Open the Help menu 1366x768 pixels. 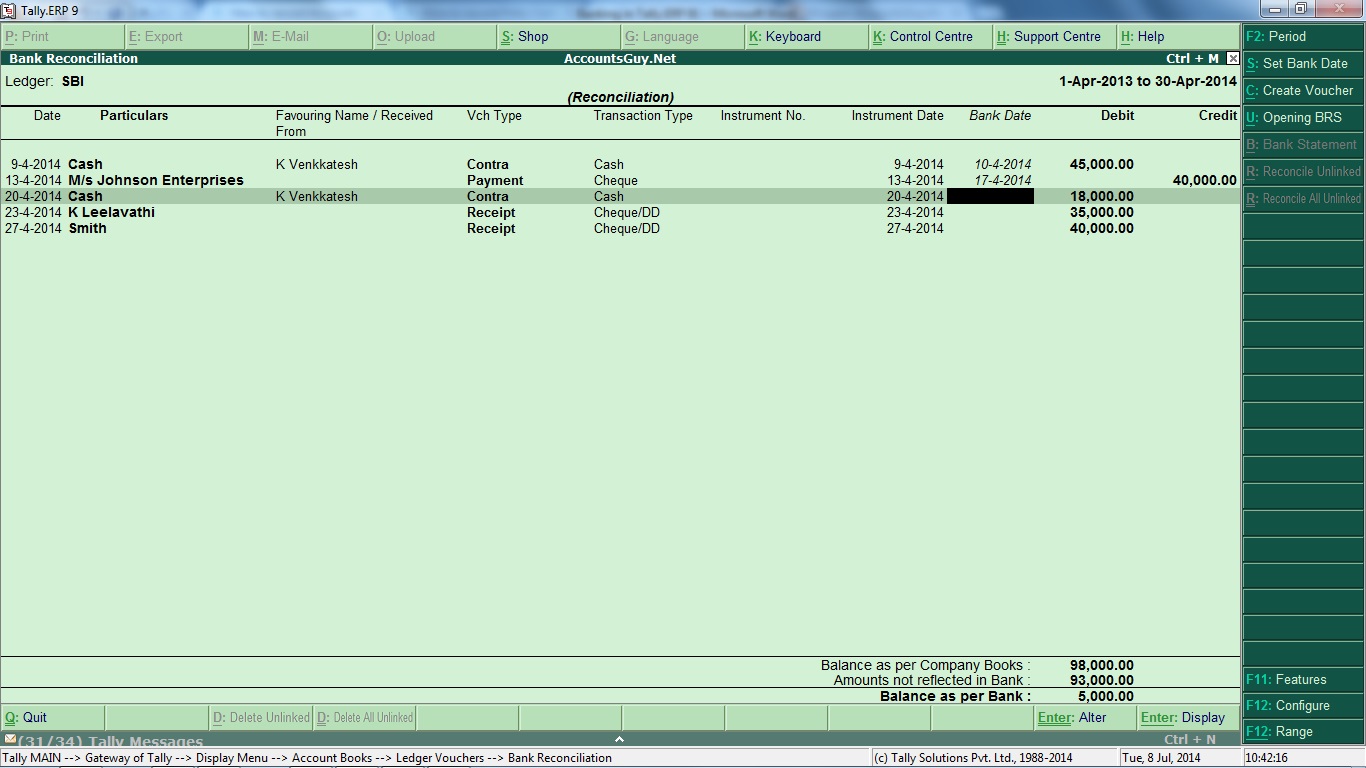pos(1178,37)
